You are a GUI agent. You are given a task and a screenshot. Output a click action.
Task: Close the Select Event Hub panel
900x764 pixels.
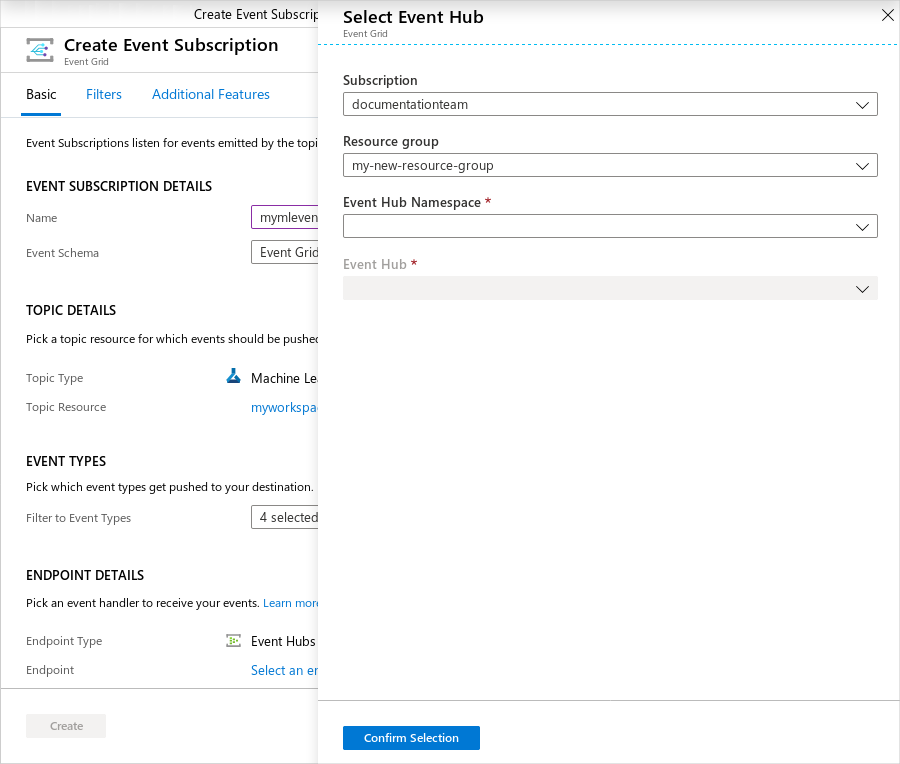pos(887,15)
